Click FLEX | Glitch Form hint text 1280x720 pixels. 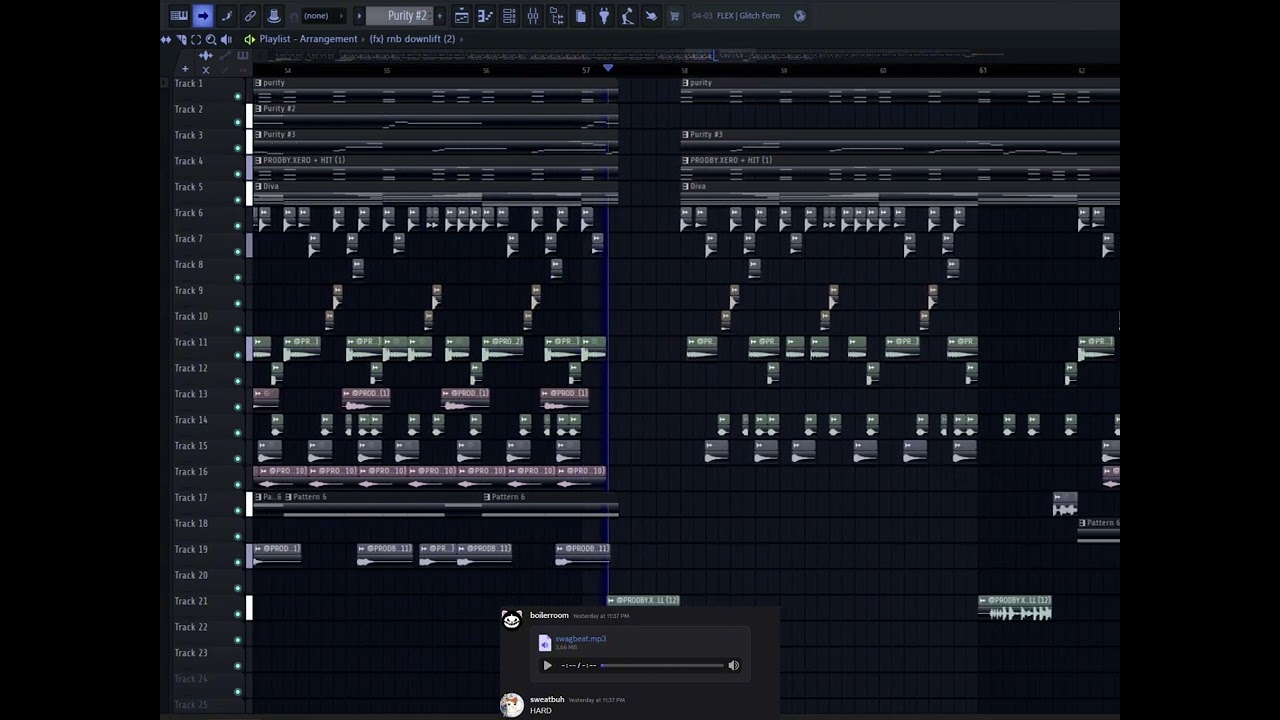click(748, 16)
